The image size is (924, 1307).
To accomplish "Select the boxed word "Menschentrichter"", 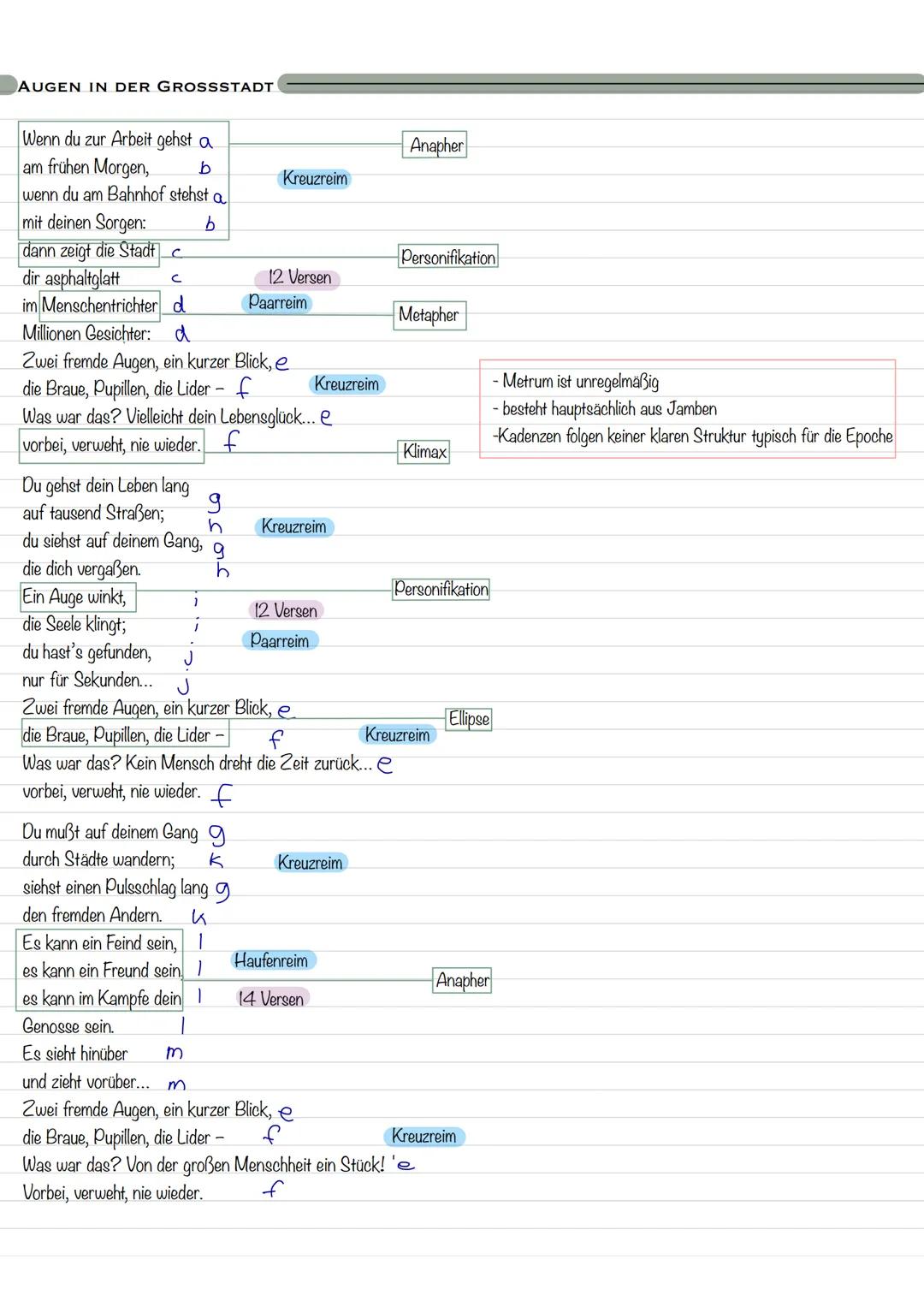I will click(x=100, y=306).
